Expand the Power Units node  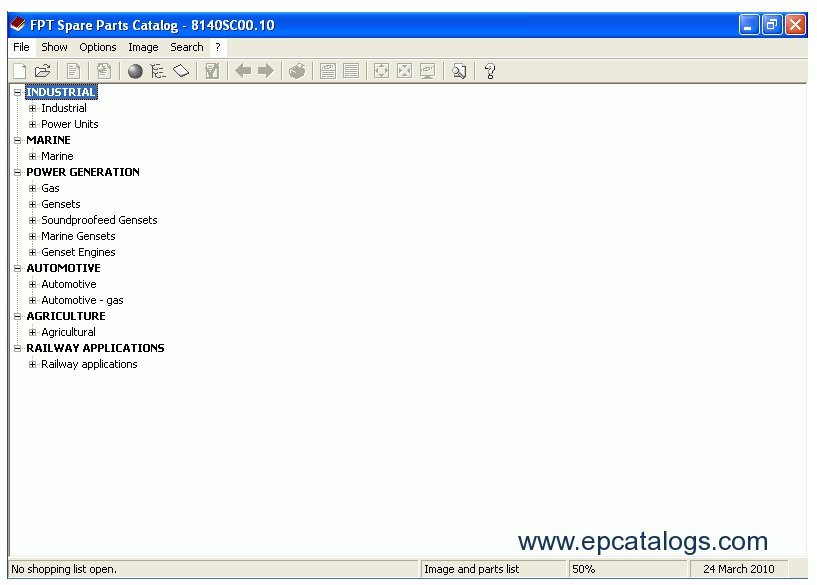click(x=32, y=125)
